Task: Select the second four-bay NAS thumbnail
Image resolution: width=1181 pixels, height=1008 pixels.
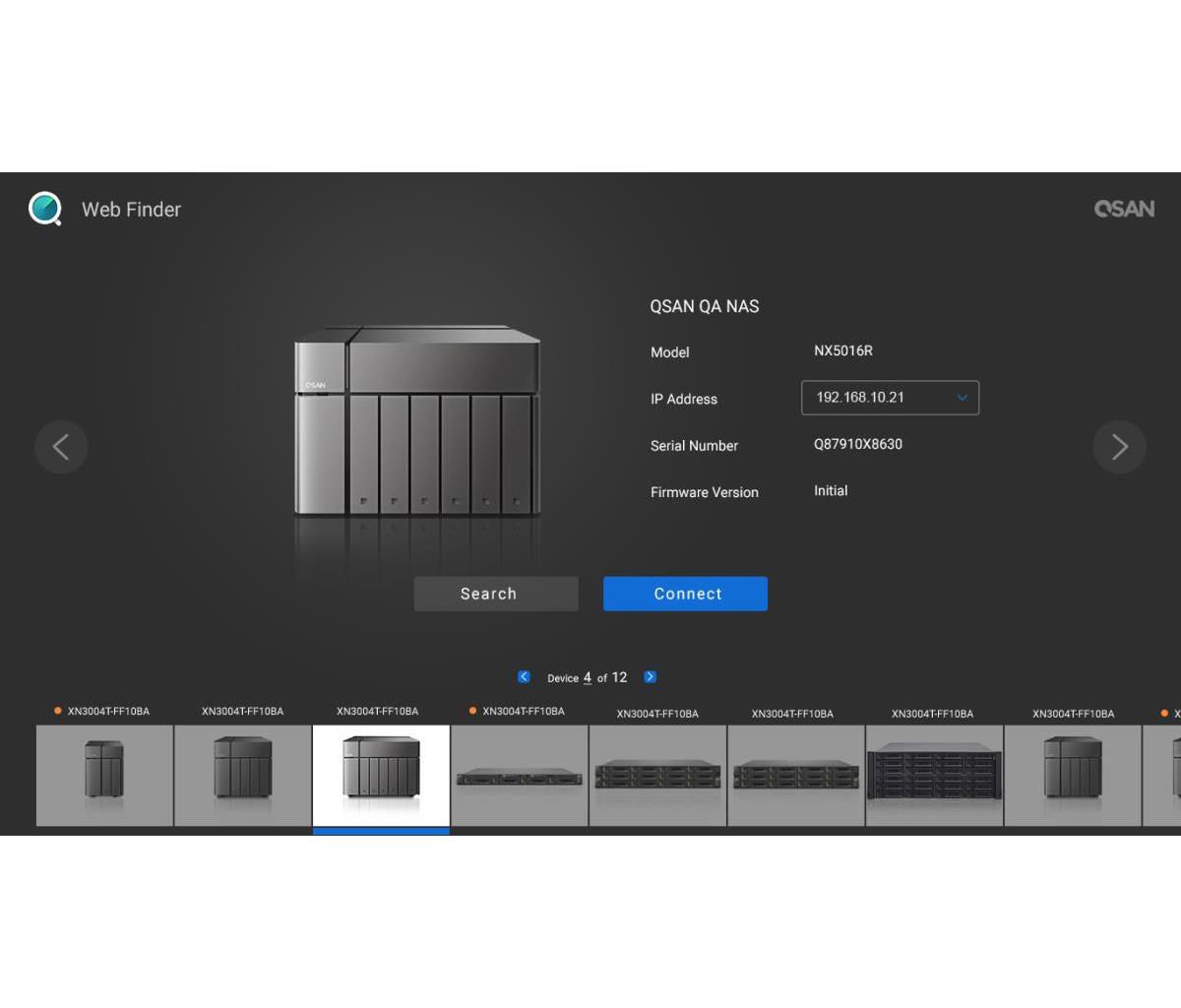Action: pos(243,776)
